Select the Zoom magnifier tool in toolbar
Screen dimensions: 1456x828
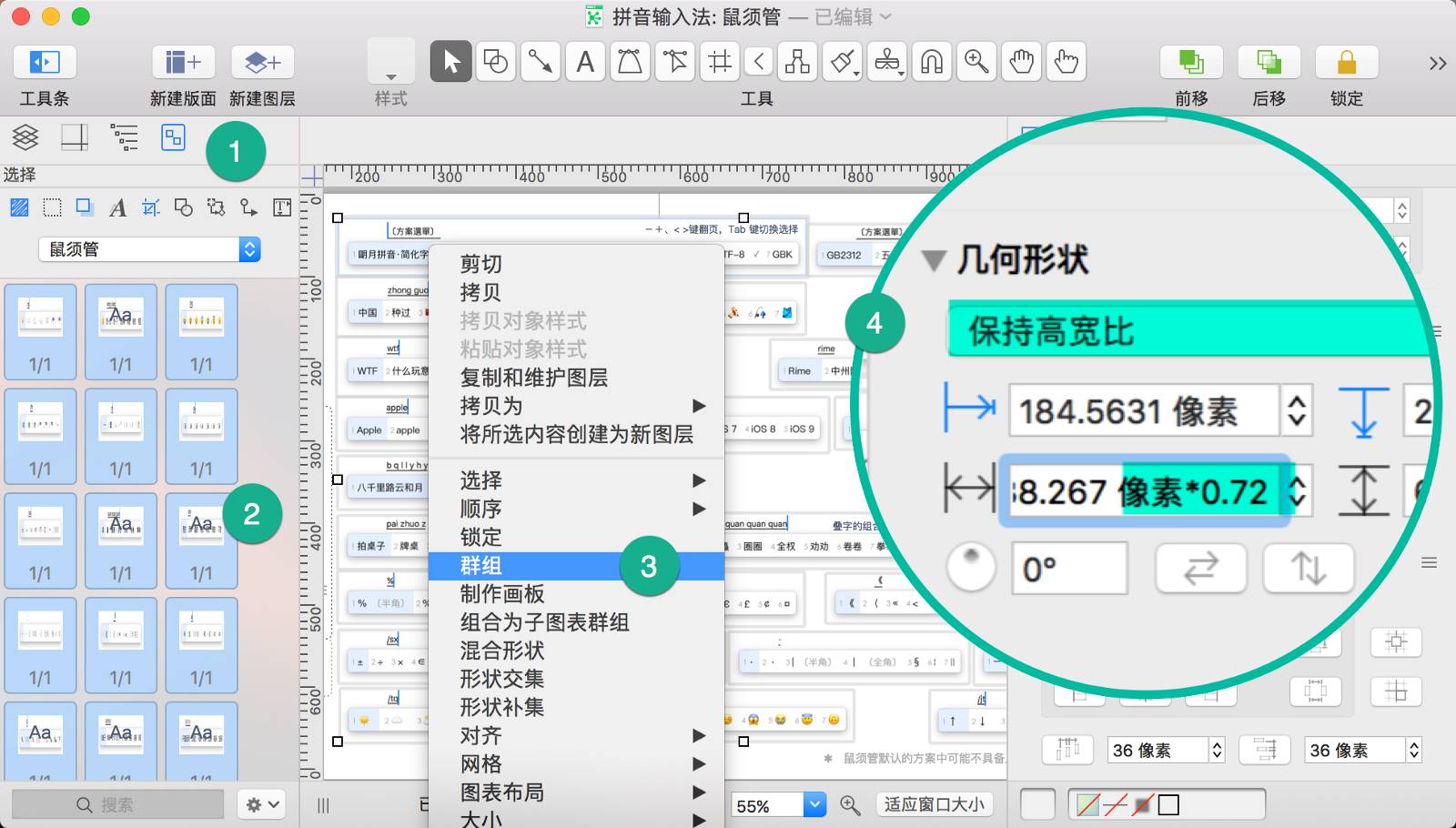click(976, 62)
